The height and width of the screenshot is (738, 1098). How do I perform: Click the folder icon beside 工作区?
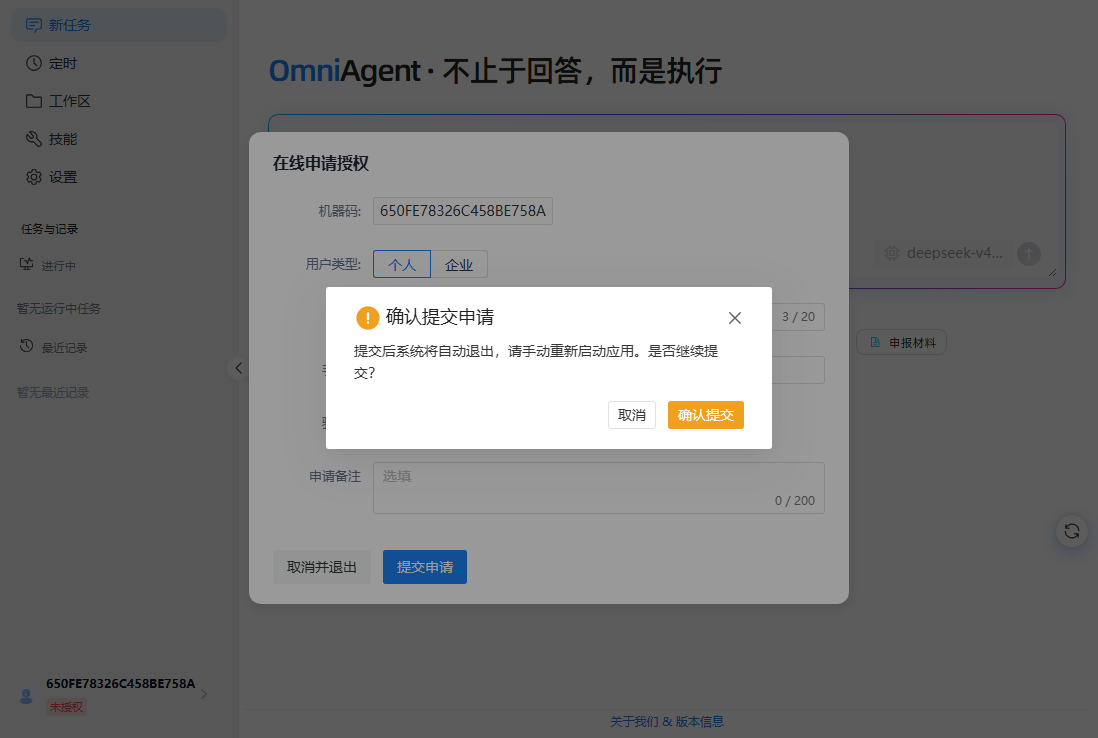[34, 101]
